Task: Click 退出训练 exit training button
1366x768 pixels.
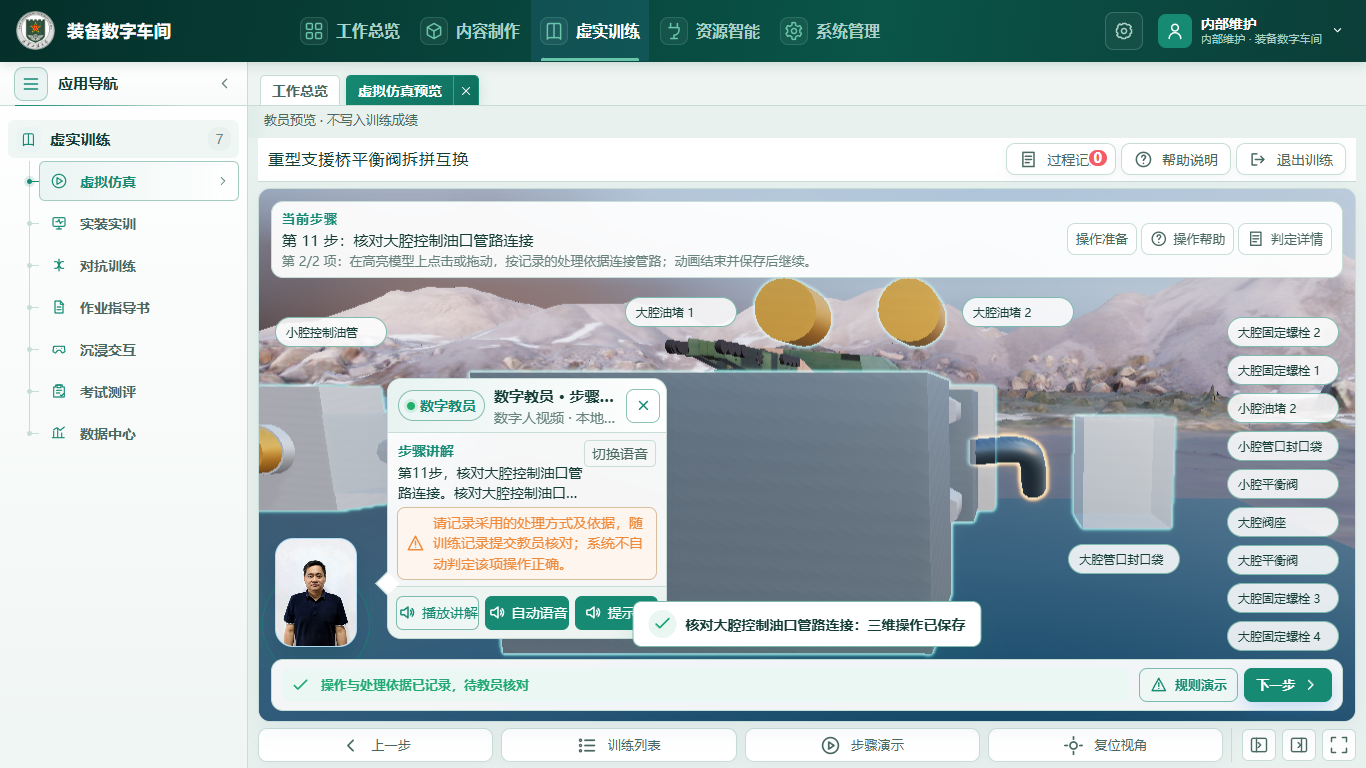Action: click(x=1291, y=160)
